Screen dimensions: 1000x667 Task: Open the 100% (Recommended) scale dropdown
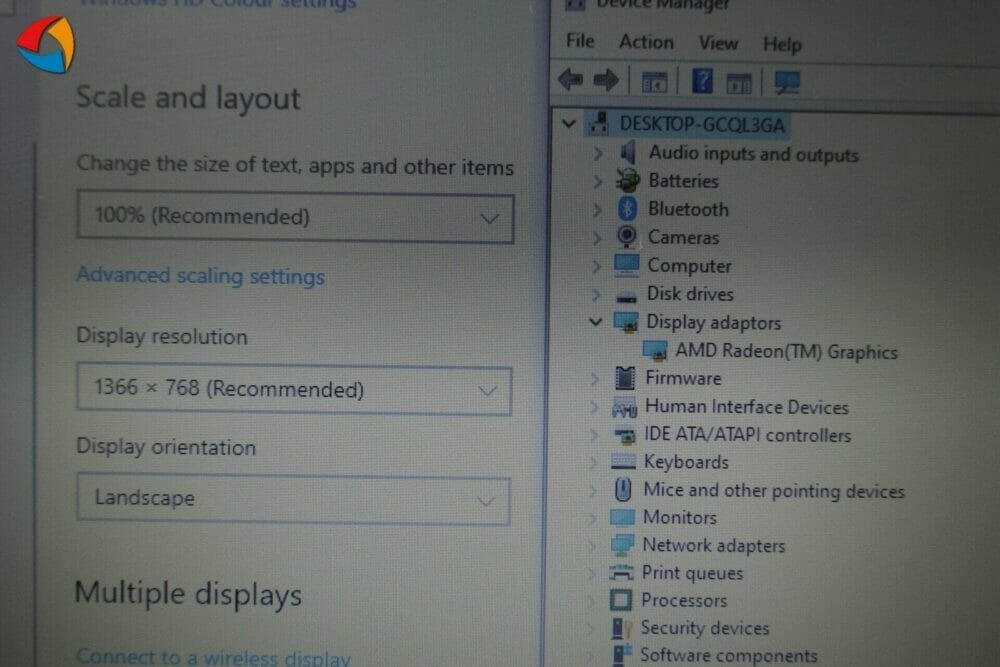tap(295, 217)
